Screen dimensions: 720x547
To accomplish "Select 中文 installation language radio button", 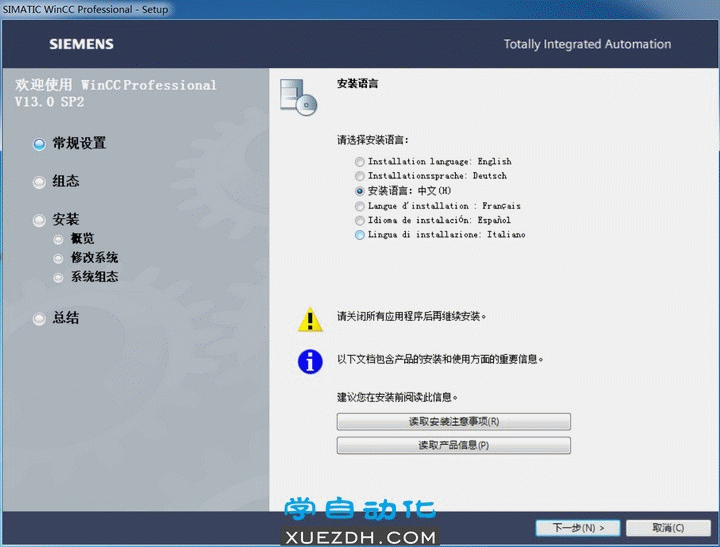I will [x=360, y=191].
